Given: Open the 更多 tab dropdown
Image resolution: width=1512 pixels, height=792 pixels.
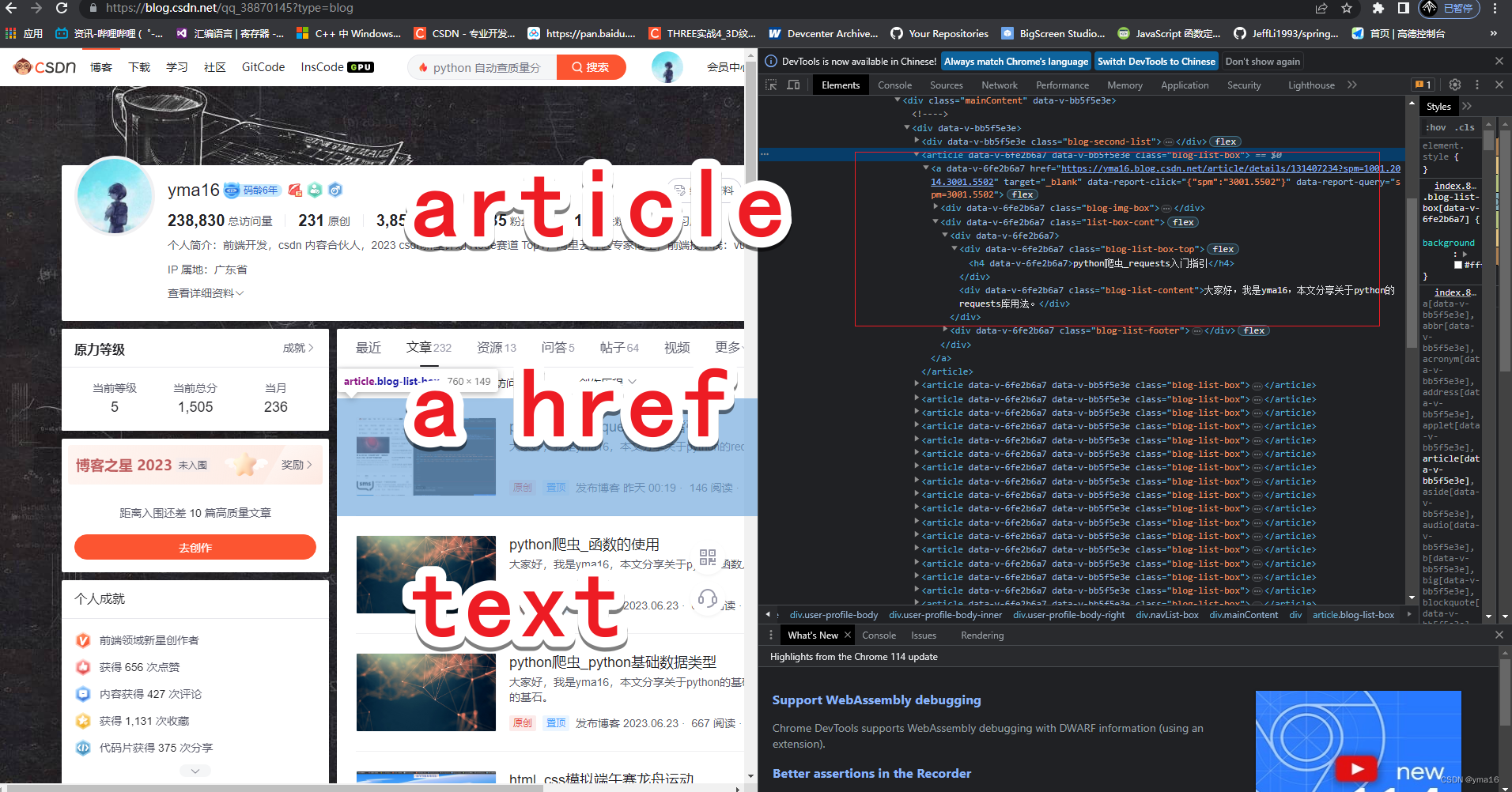Looking at the screenshot, I should pos(729,347).
